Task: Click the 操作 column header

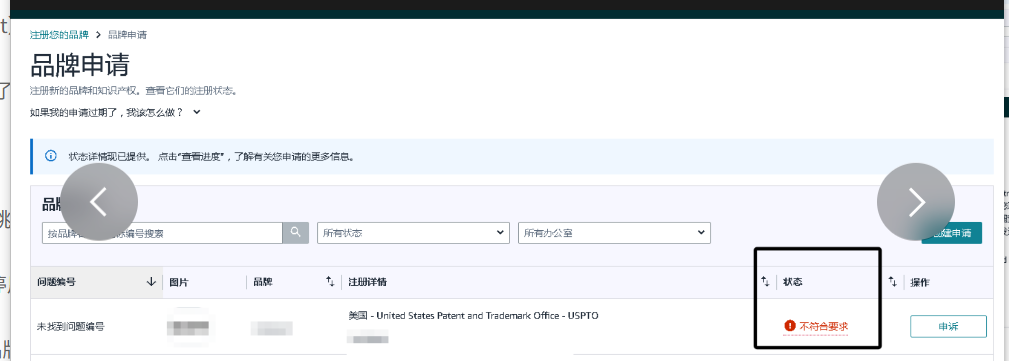Action: (x=920, y=282)
